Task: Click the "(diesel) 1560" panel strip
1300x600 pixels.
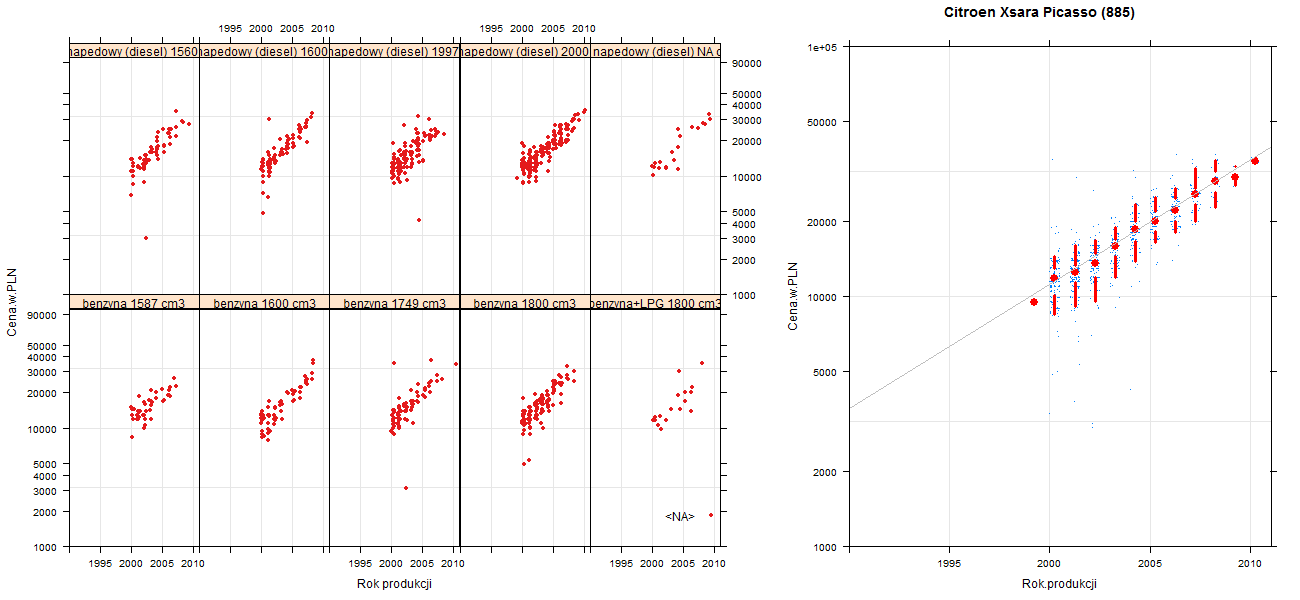Action: pyautogui.click(x=134, y=51)
